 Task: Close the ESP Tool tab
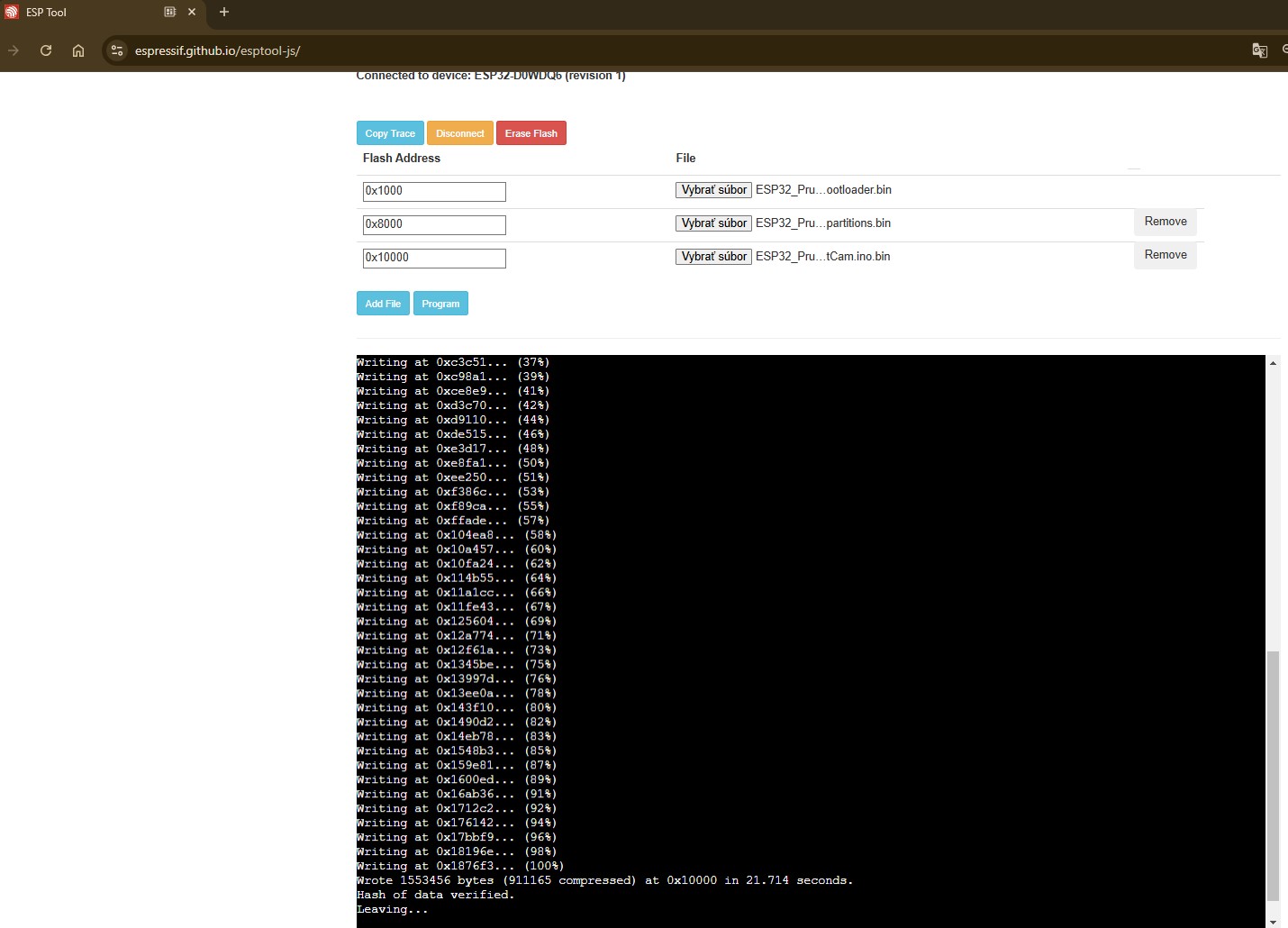(192, 12)
